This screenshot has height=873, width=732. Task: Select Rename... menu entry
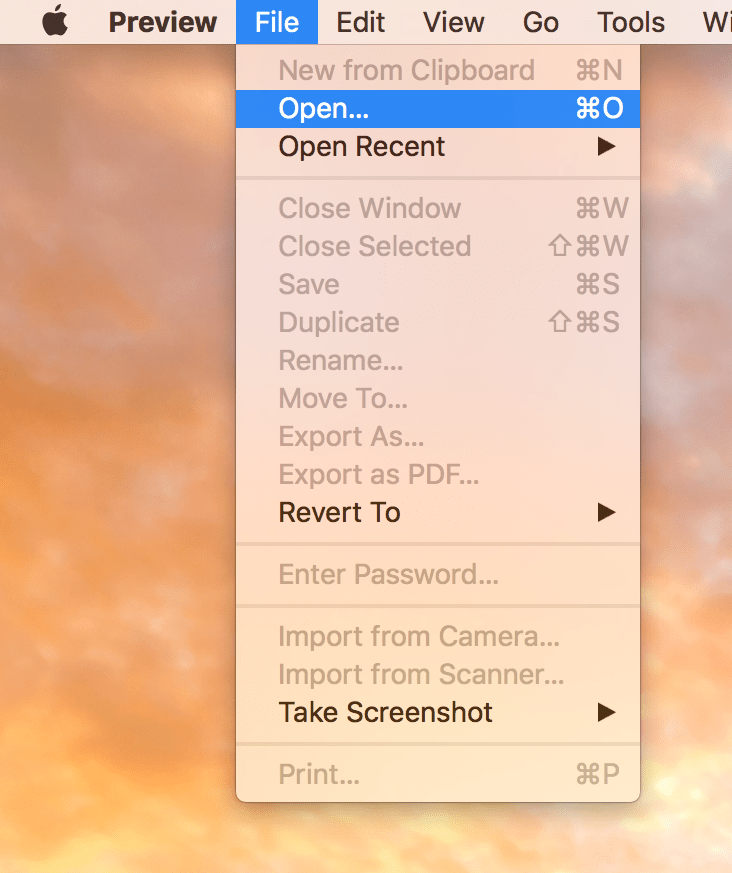[x=438, y=360]
